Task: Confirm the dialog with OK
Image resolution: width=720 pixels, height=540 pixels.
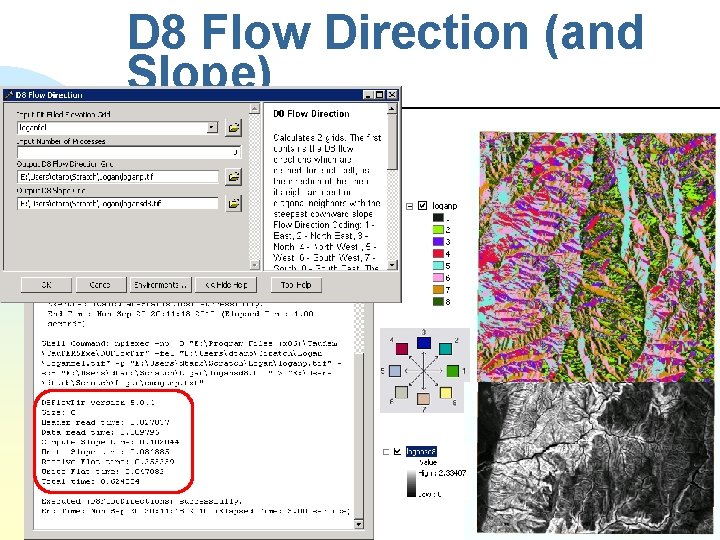Action: [x=46, y=285]
